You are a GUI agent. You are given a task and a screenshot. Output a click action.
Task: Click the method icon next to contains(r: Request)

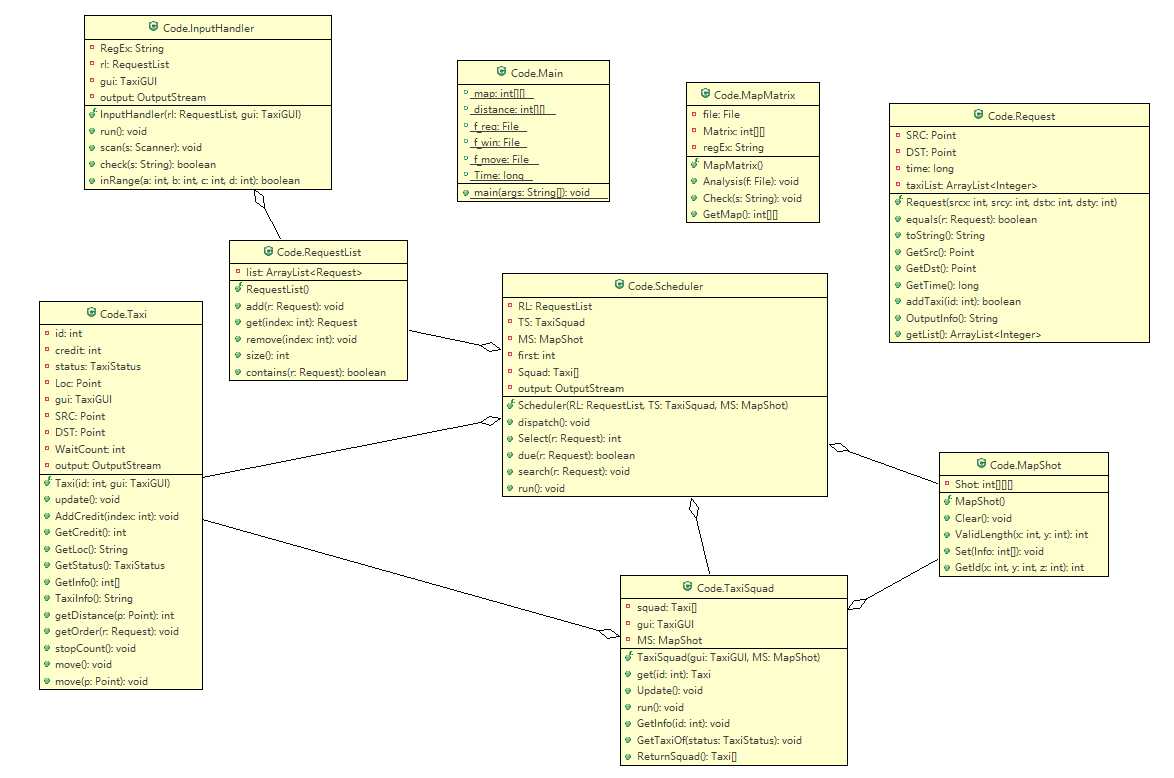tap(238, 372)
